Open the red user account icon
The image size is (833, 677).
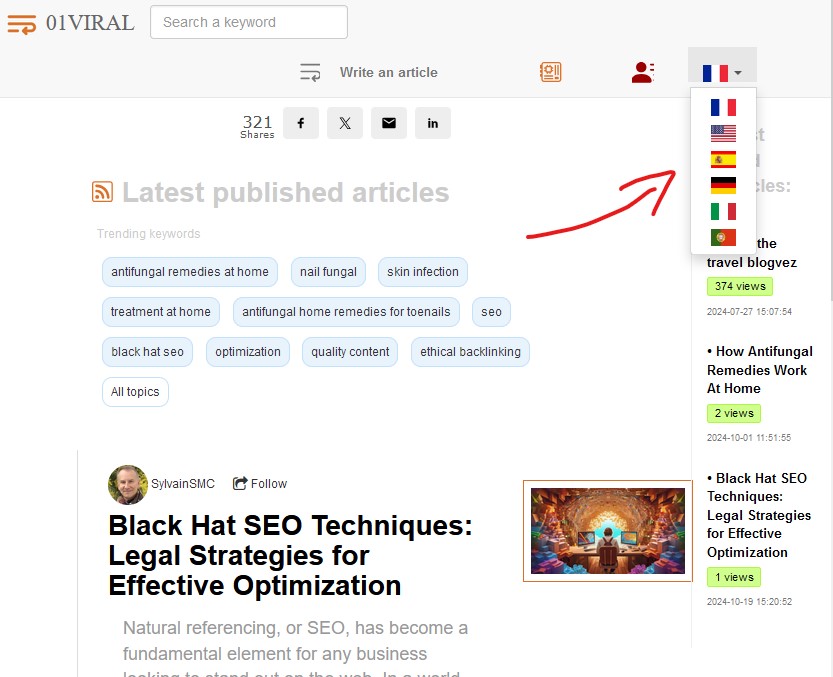(643, 72)
